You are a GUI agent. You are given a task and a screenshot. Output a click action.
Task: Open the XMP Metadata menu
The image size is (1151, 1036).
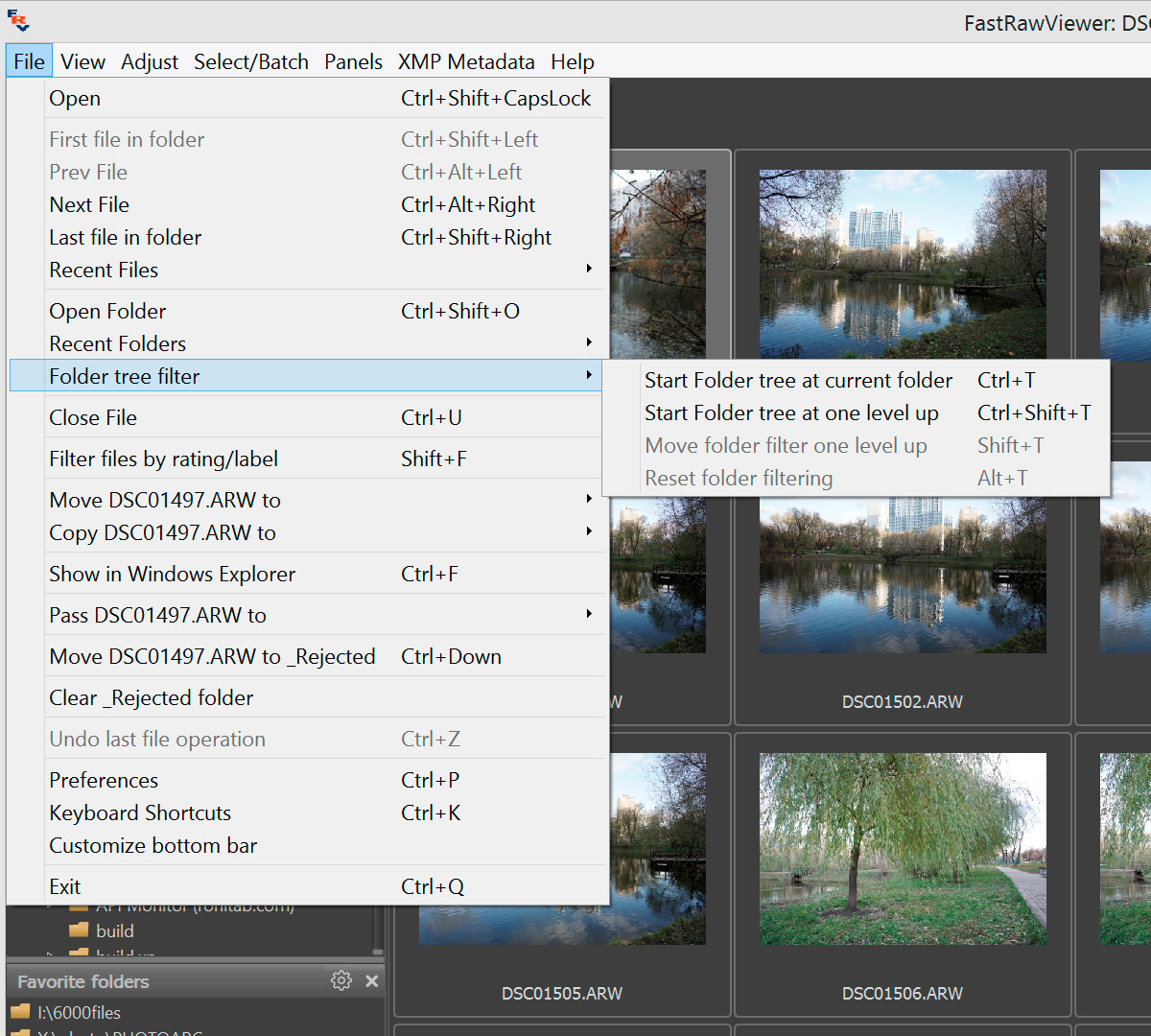pos(466,62)
